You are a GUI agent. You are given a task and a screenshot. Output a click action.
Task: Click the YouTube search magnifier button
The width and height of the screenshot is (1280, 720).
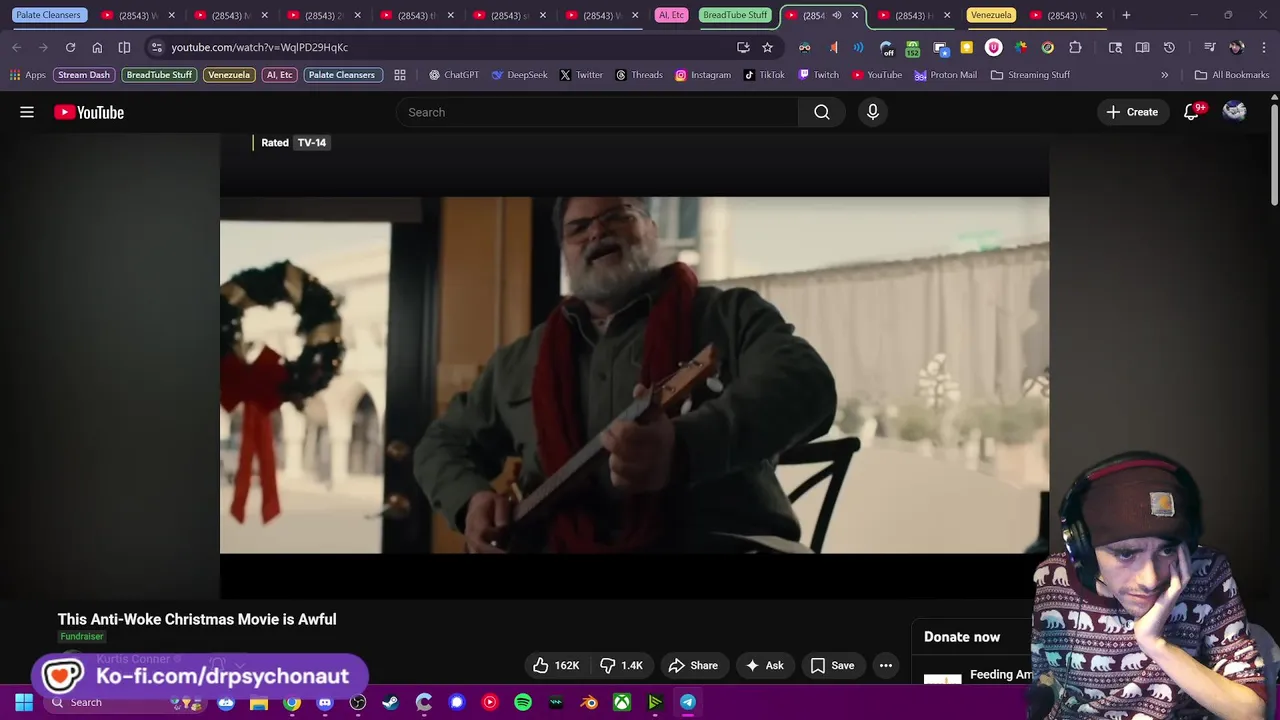tap(822, 112)
